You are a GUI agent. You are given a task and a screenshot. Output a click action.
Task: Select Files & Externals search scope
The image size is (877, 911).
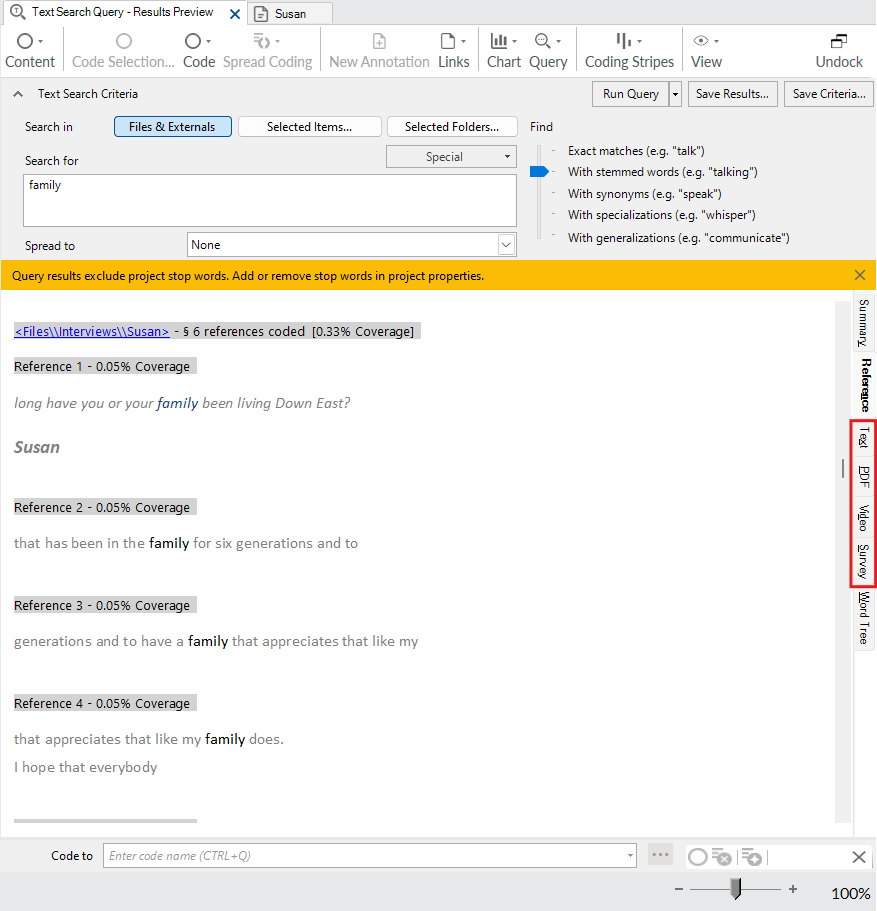173,127
